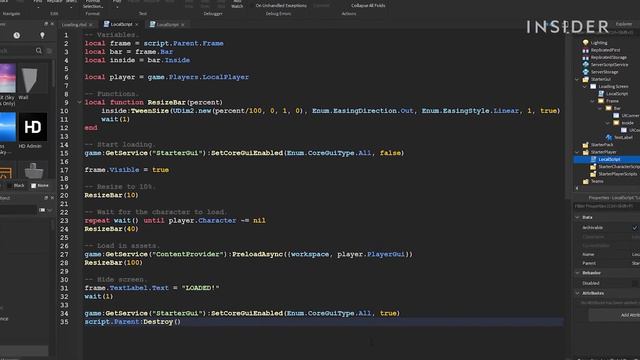Click the Inside frame icon in Explorer
Viewport: 640px width, 360px height.
tap(616, 123)
